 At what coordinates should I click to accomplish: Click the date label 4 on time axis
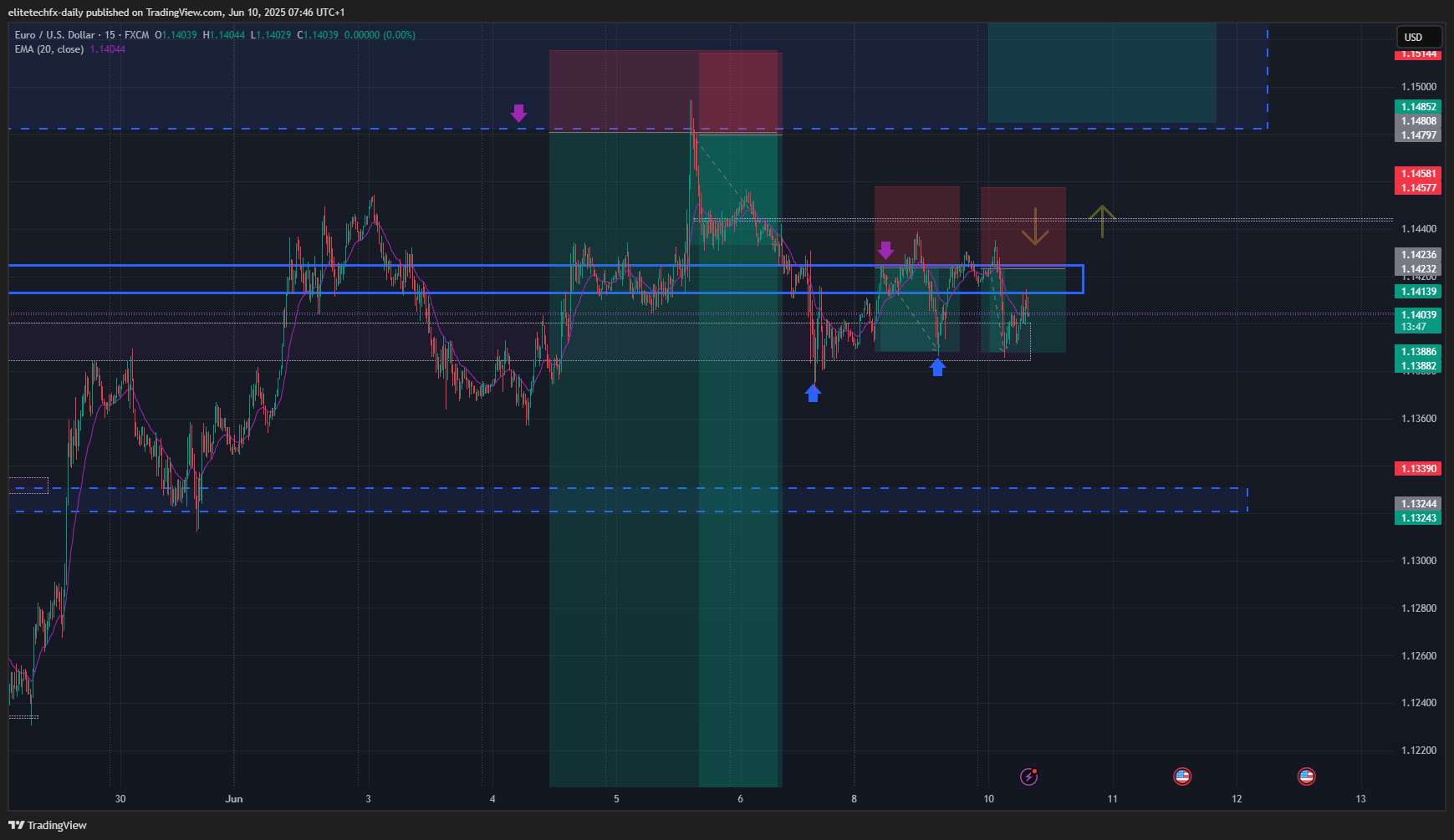[x=492, y=799]
